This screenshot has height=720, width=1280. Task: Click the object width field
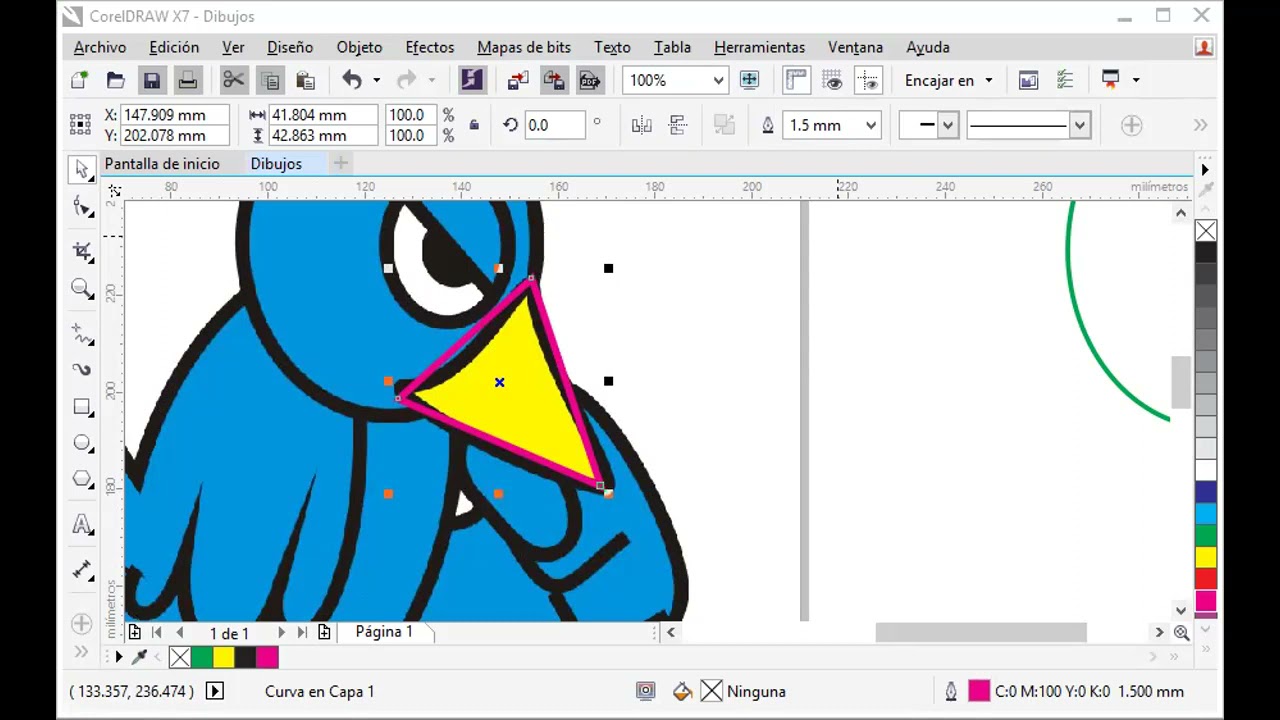(323, 115)
